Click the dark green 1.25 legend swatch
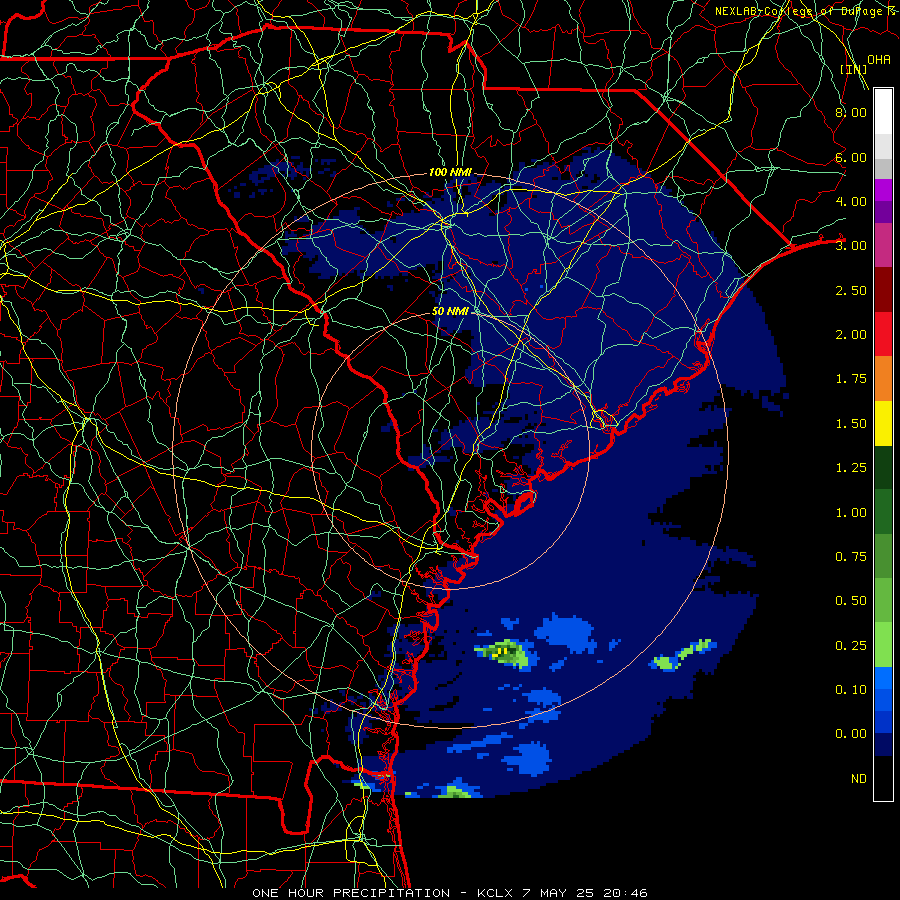The image size is (900, 900). pos(883,467)
